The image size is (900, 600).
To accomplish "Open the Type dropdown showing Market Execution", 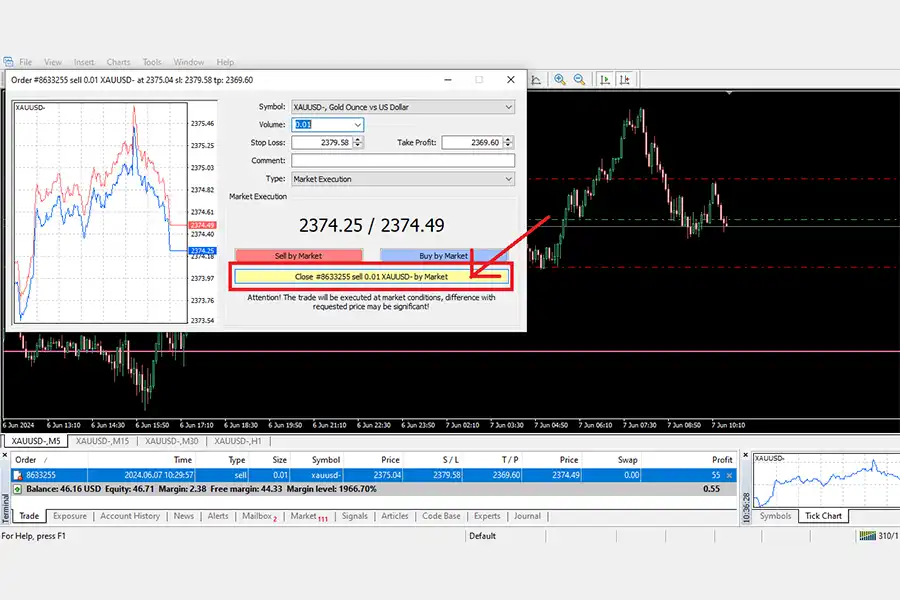I will [x=509, y=179].
